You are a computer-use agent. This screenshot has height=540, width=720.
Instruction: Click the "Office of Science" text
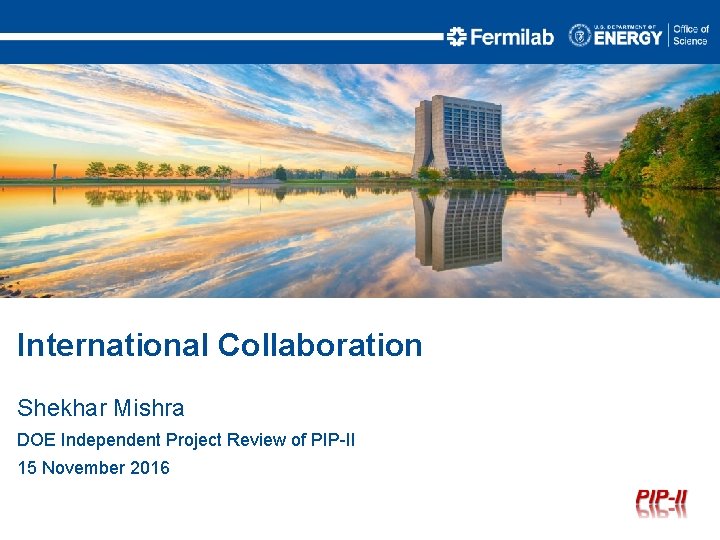point(691,35)
